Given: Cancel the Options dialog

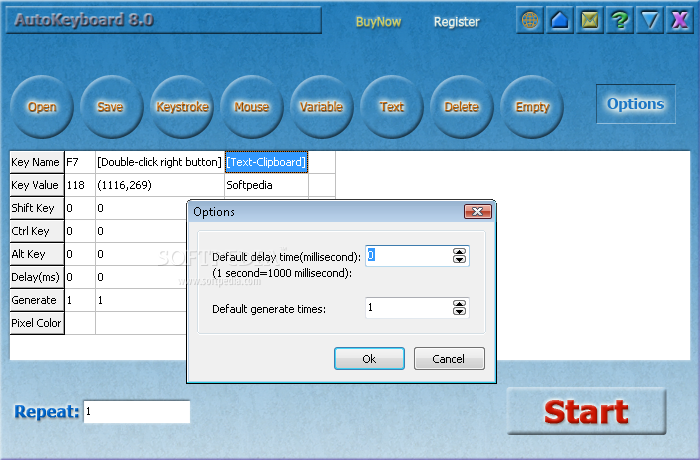Looking at the screenshot, I should click(449, 359).
